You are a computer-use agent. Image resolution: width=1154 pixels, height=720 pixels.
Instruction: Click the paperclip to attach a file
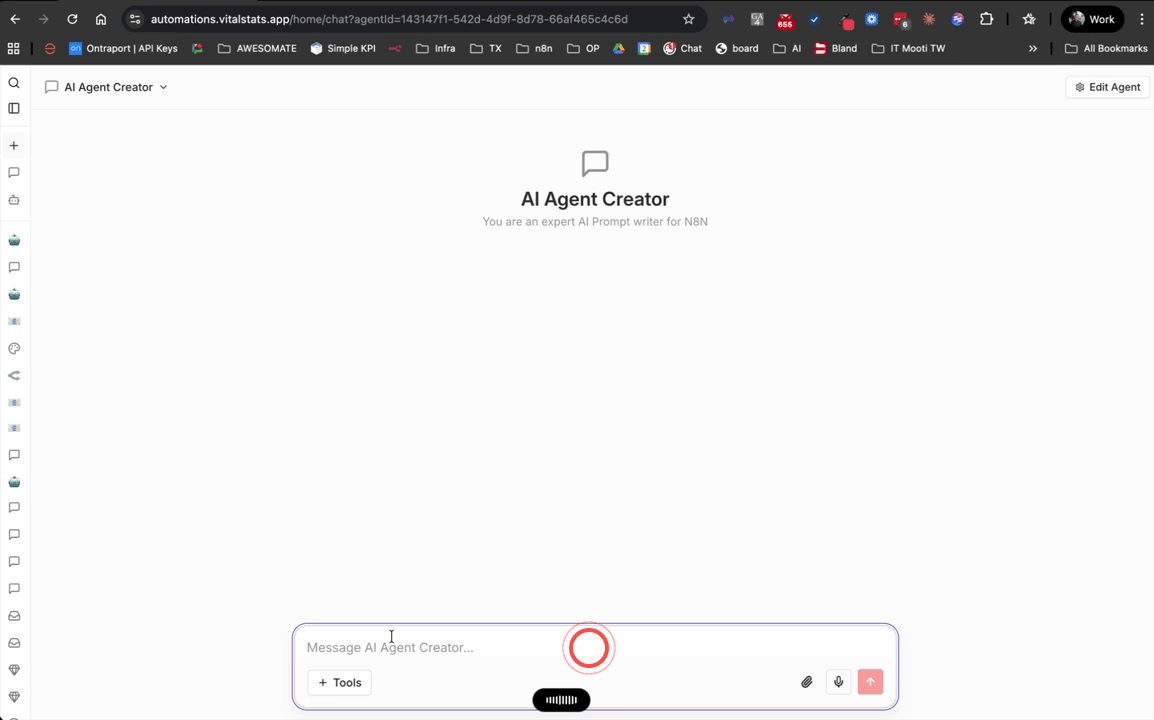(806, 682)
